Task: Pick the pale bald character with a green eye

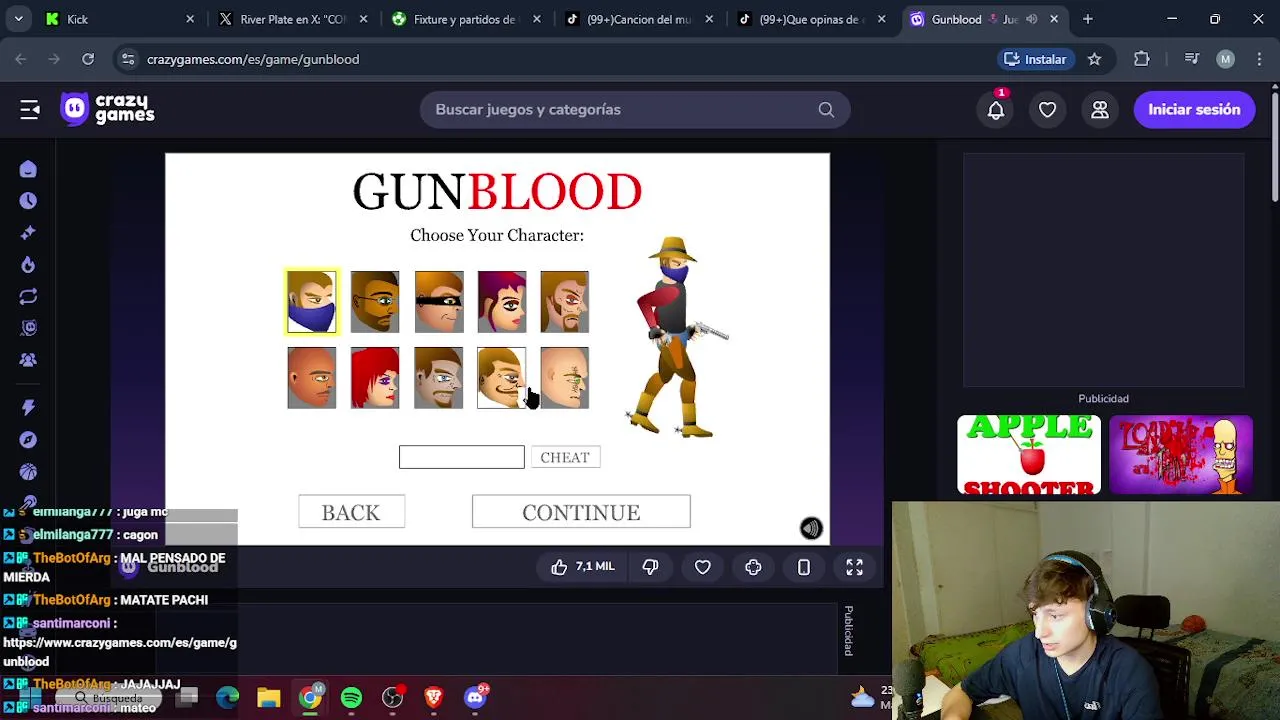Action: [x=565, y=378]
